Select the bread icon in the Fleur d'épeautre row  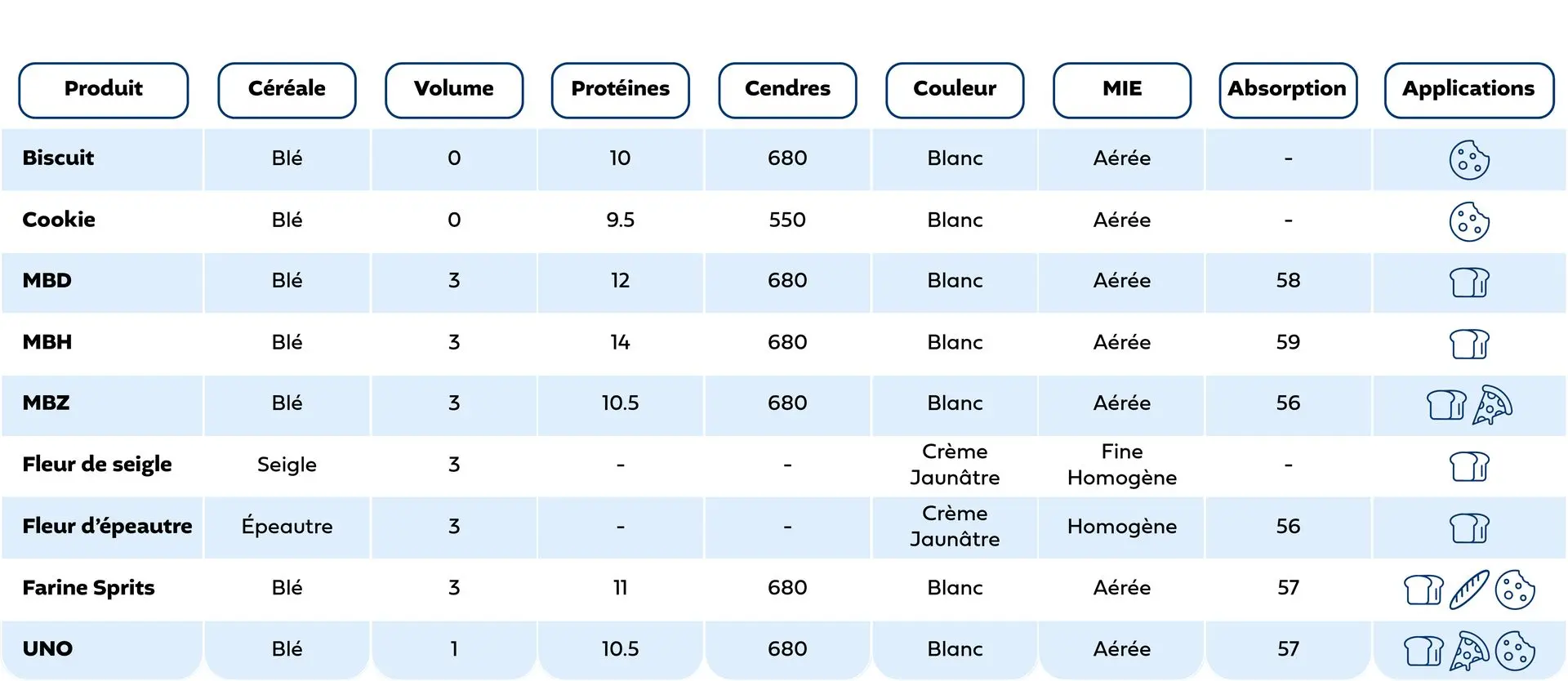[x=1469, y=527]
